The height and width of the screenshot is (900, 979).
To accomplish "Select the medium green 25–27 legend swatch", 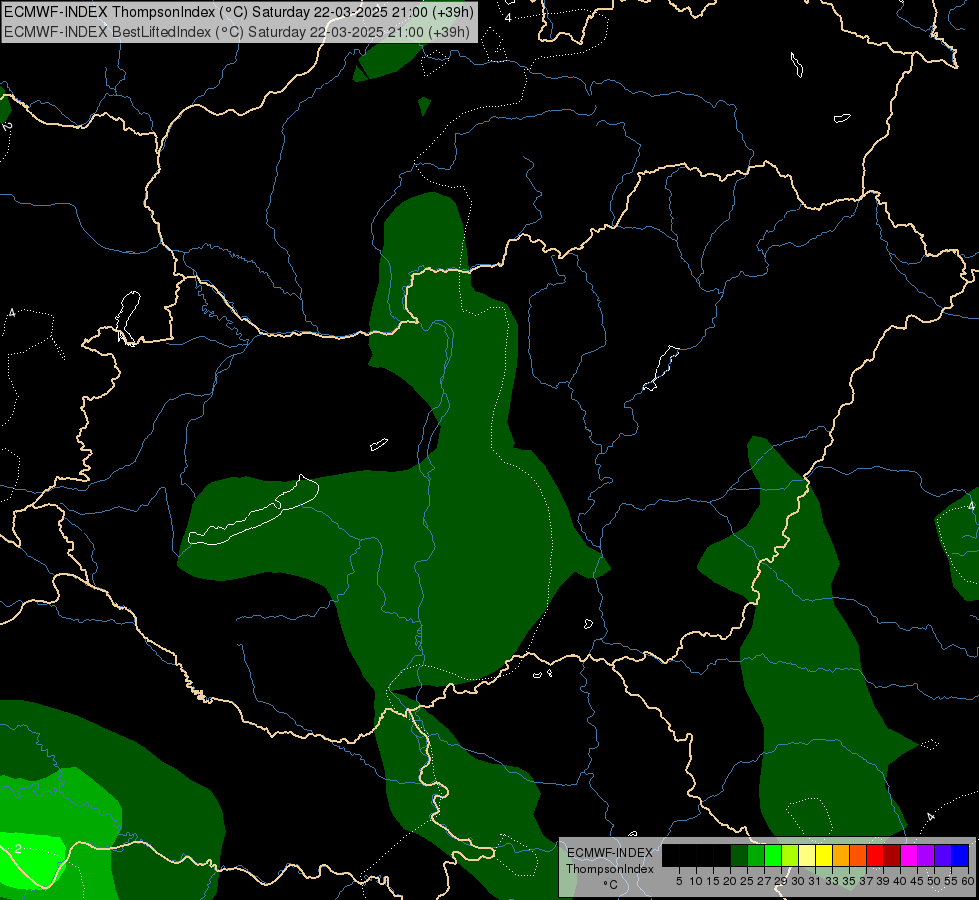I will 756,855.
